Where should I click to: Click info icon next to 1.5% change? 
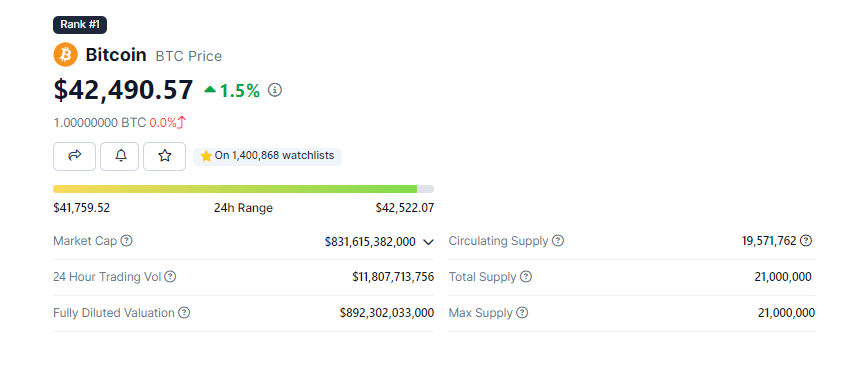tap(275, 90)
